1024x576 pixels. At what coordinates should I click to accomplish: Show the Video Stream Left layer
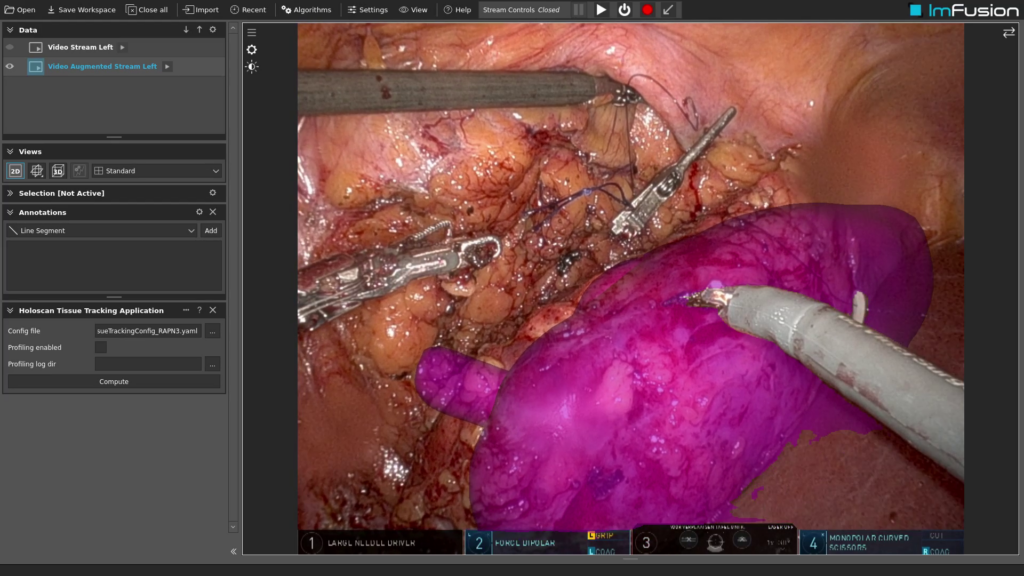(10, 47)
